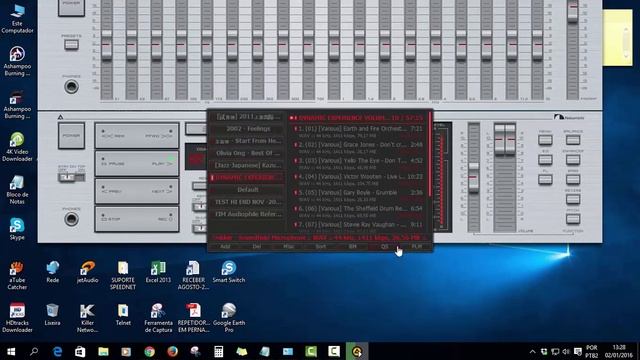Click the single fader left of the volume fader
Image resolution: width=640 pixels, height=360 pixels.
473,178
